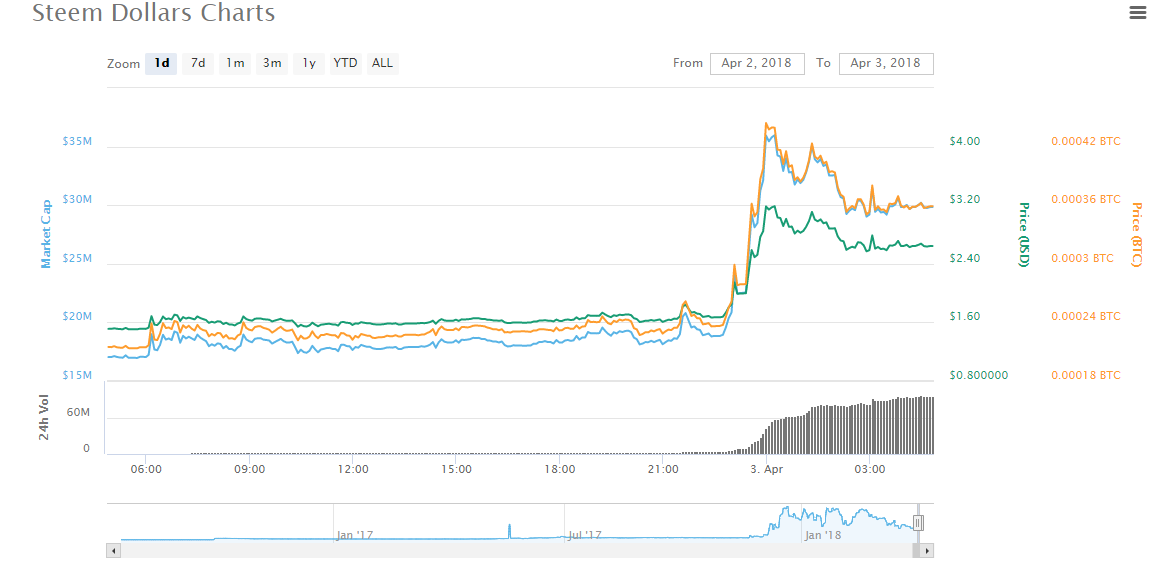The image size is (1155, 565).
Task: Click the 21:00 time axis label
Action: coord(663,469)
